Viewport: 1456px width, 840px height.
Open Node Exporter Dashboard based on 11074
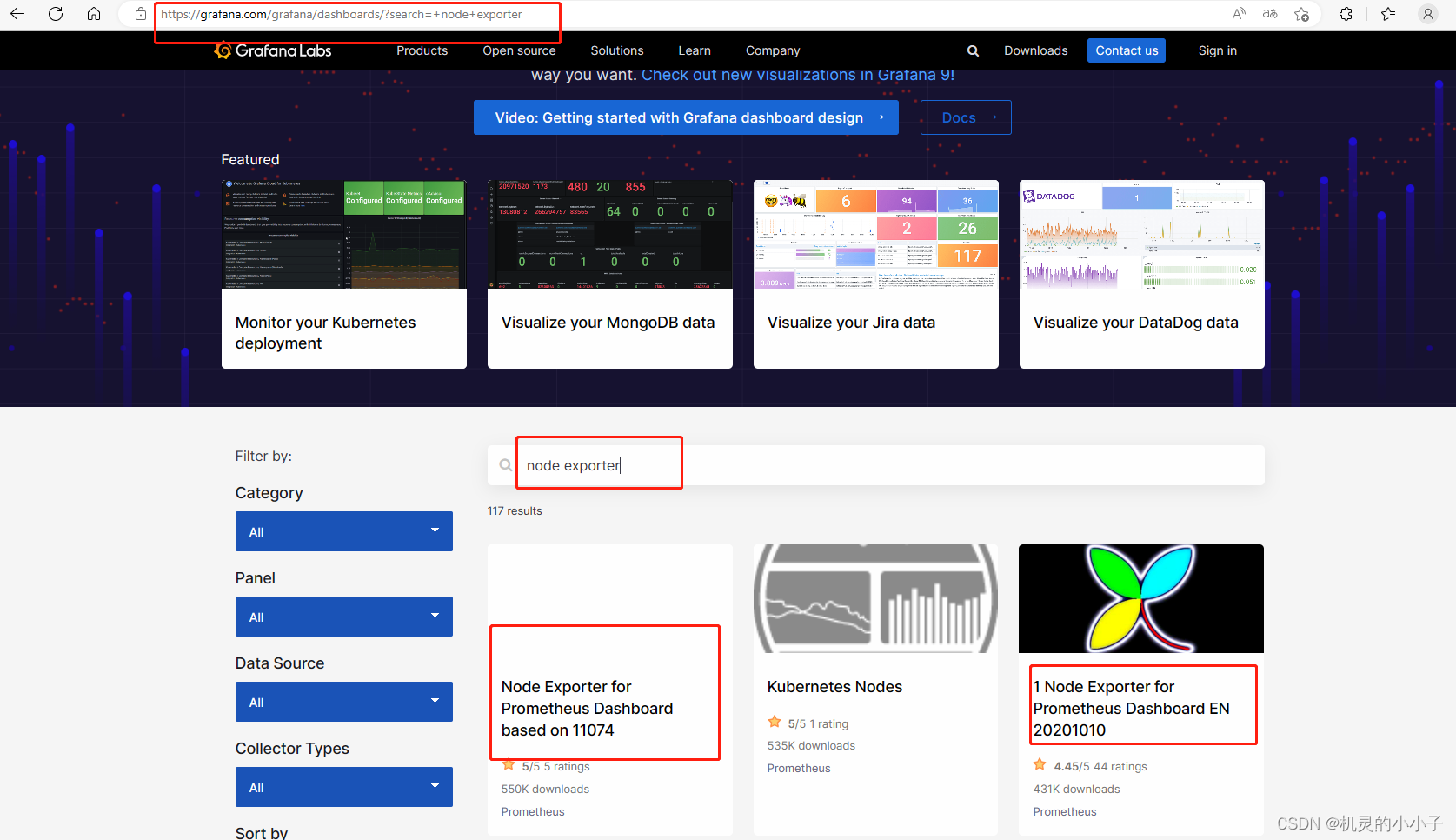tap(587, 709)
